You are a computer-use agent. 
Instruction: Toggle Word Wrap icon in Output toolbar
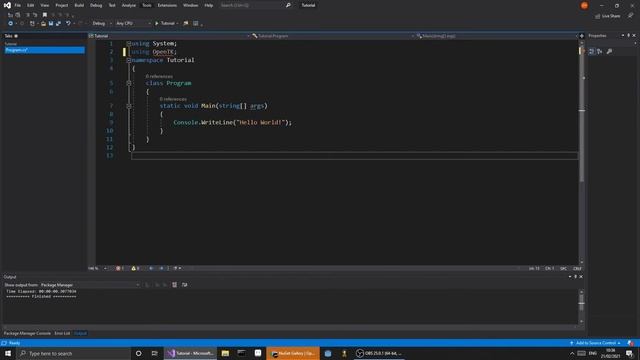click(x=184, y=285)
